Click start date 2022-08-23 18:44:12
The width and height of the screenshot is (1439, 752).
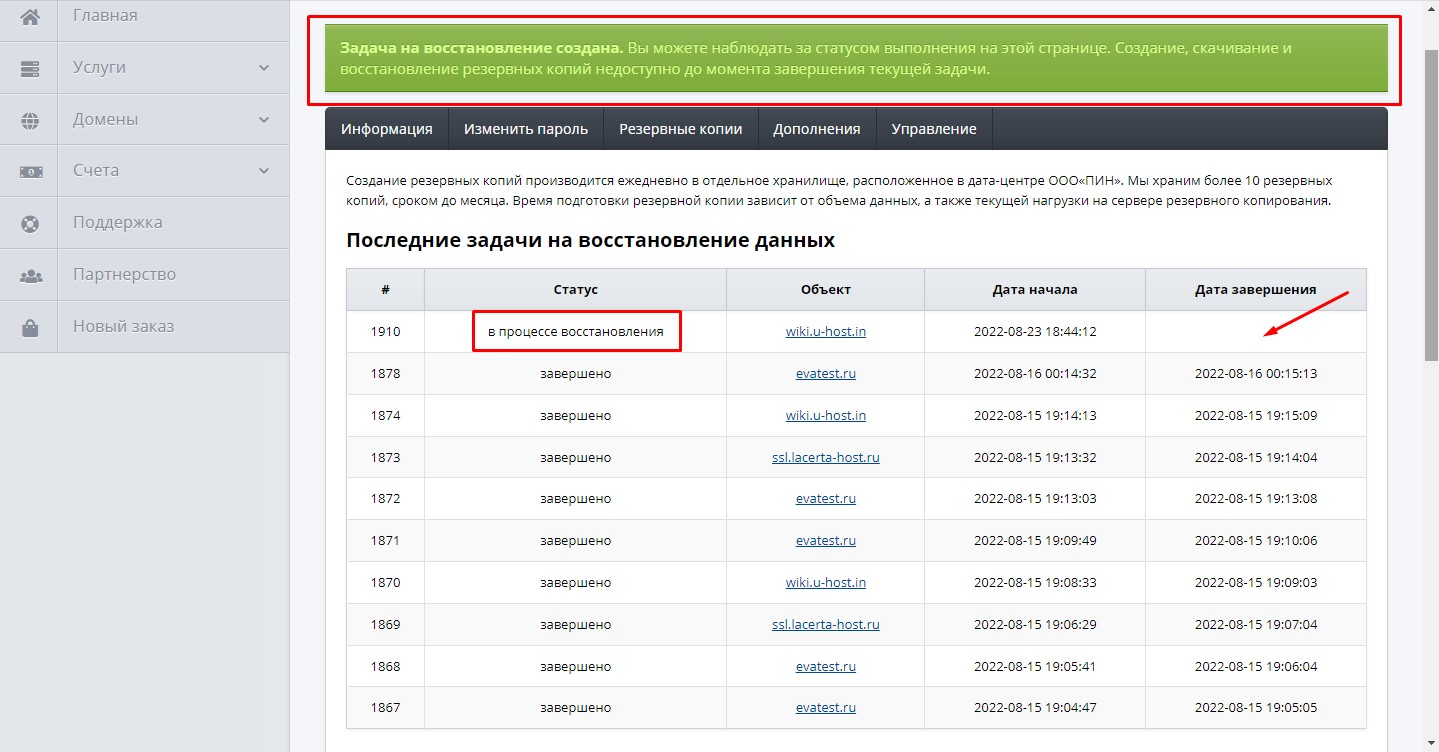pos(1035,332)
